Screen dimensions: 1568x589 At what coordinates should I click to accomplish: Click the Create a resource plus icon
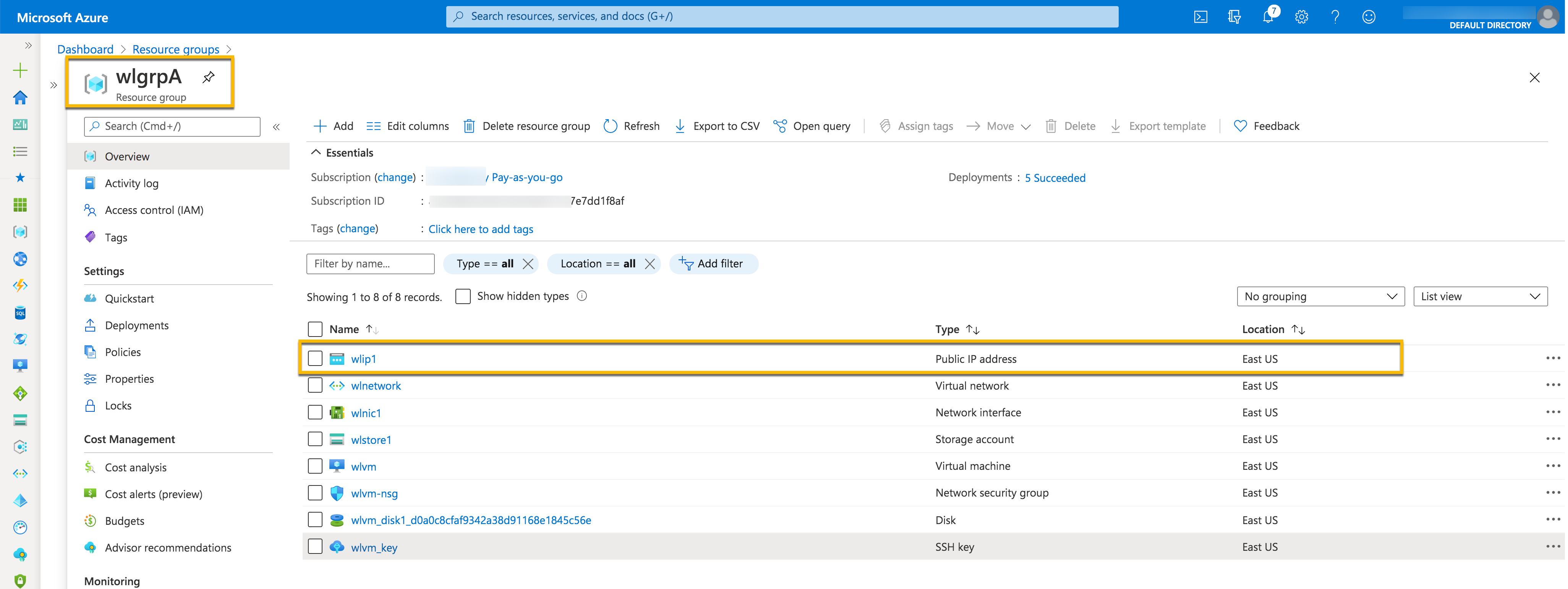(x=20, y=71)
